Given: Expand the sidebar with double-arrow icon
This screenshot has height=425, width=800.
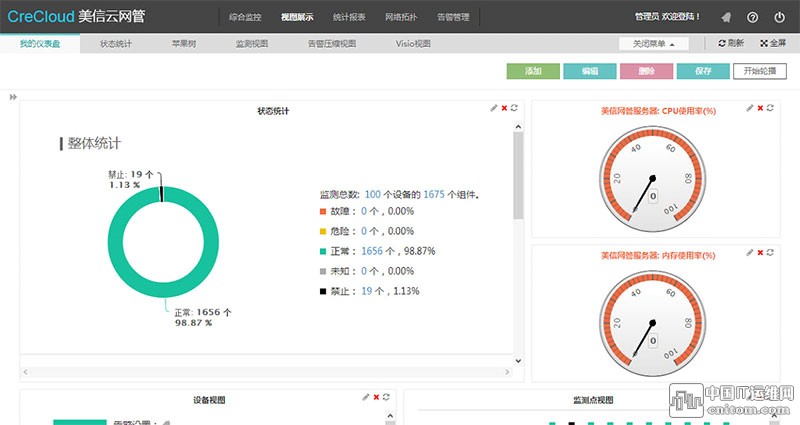Looking at the screenshot, I should point(14,97).
